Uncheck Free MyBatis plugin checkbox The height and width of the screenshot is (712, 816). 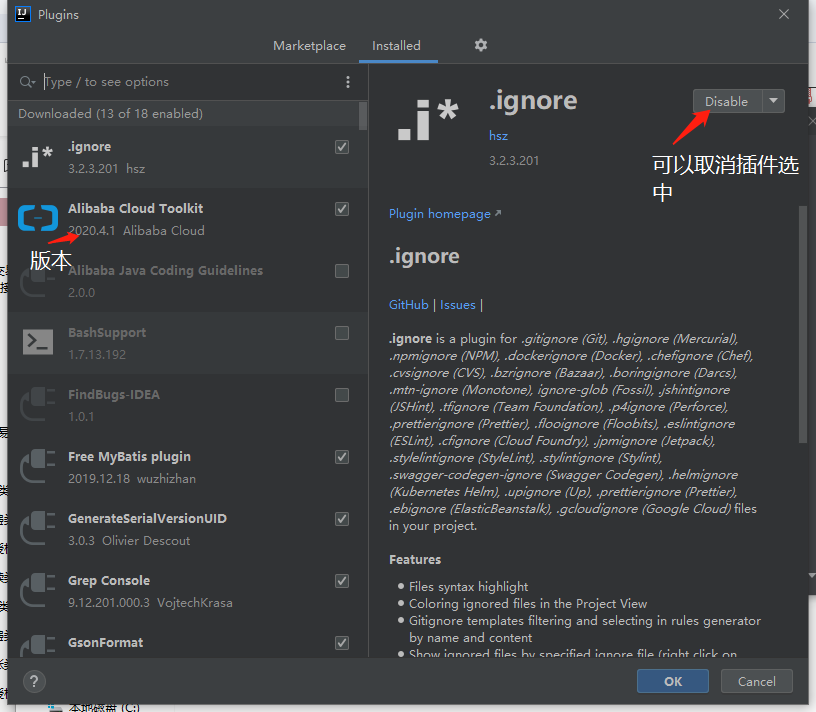point(342,457)
